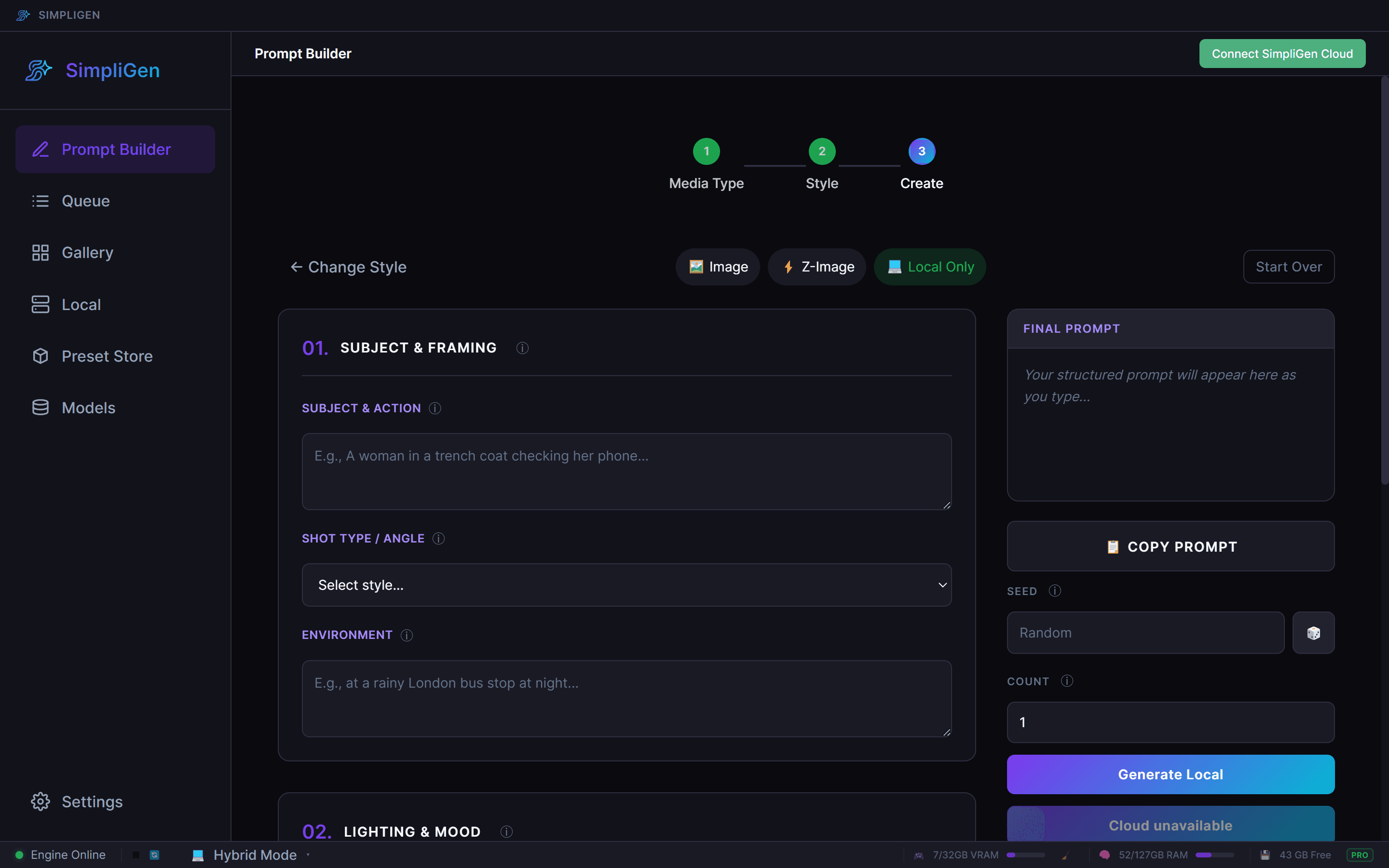The image size is (1389, 868).
Task: Click the PRO badge
Action: pos(1359,855)
